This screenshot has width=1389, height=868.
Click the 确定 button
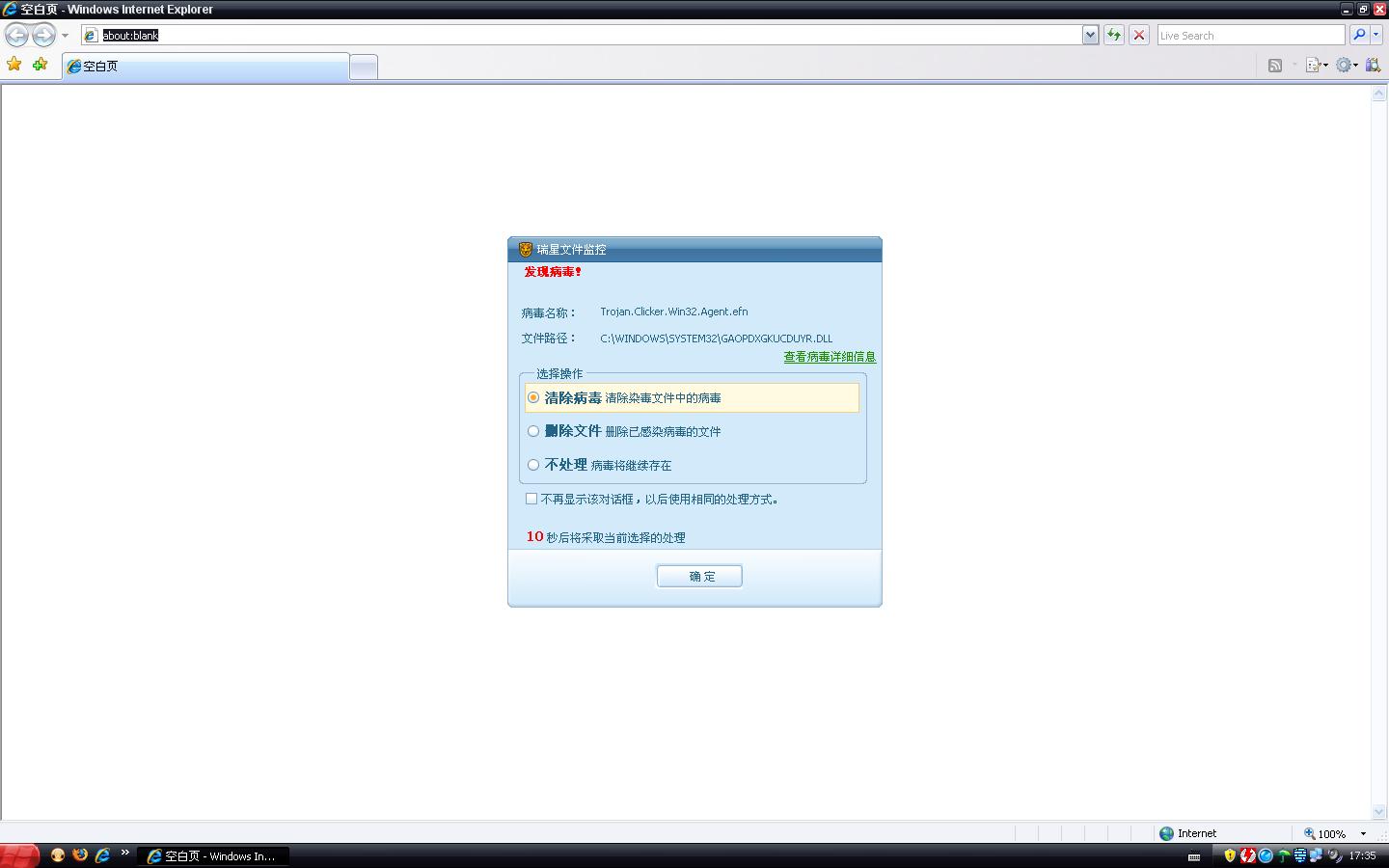pos(699,576)
